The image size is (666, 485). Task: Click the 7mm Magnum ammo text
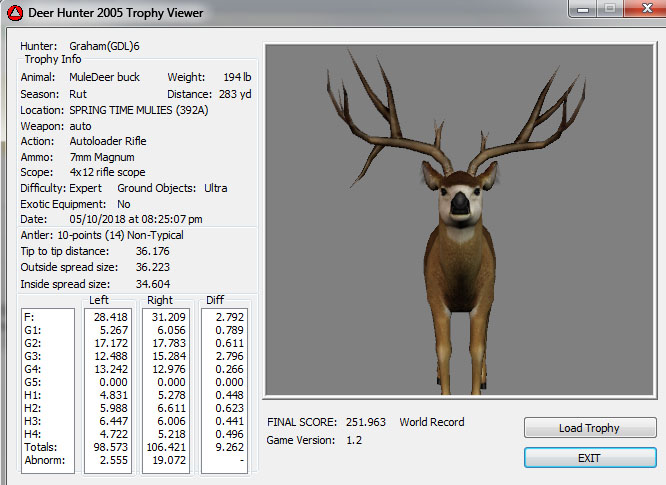[102, 157]
